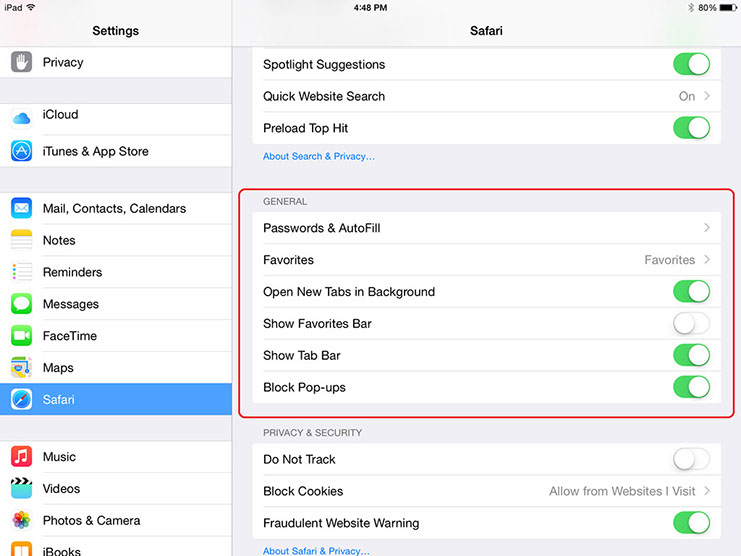
Task: Enable the Show Favorites Bar switch
Action: [x=691, y=324]
